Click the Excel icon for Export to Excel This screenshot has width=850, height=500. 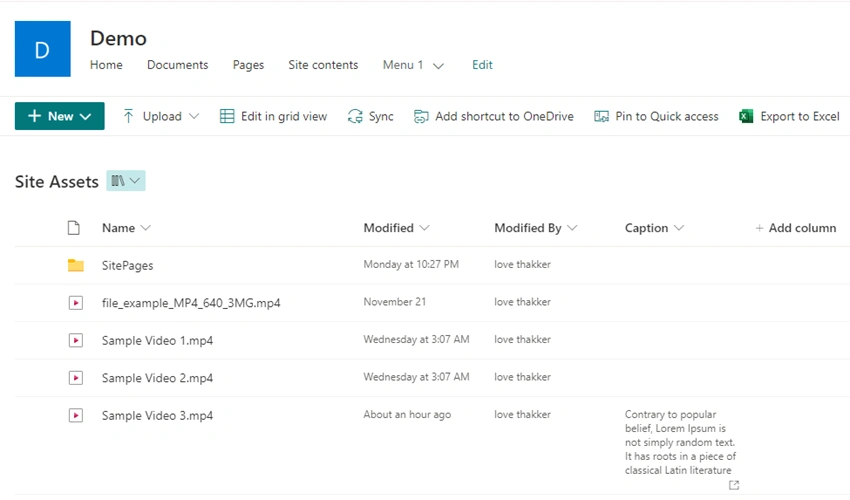pyautogui.click(x=746, y=116)
